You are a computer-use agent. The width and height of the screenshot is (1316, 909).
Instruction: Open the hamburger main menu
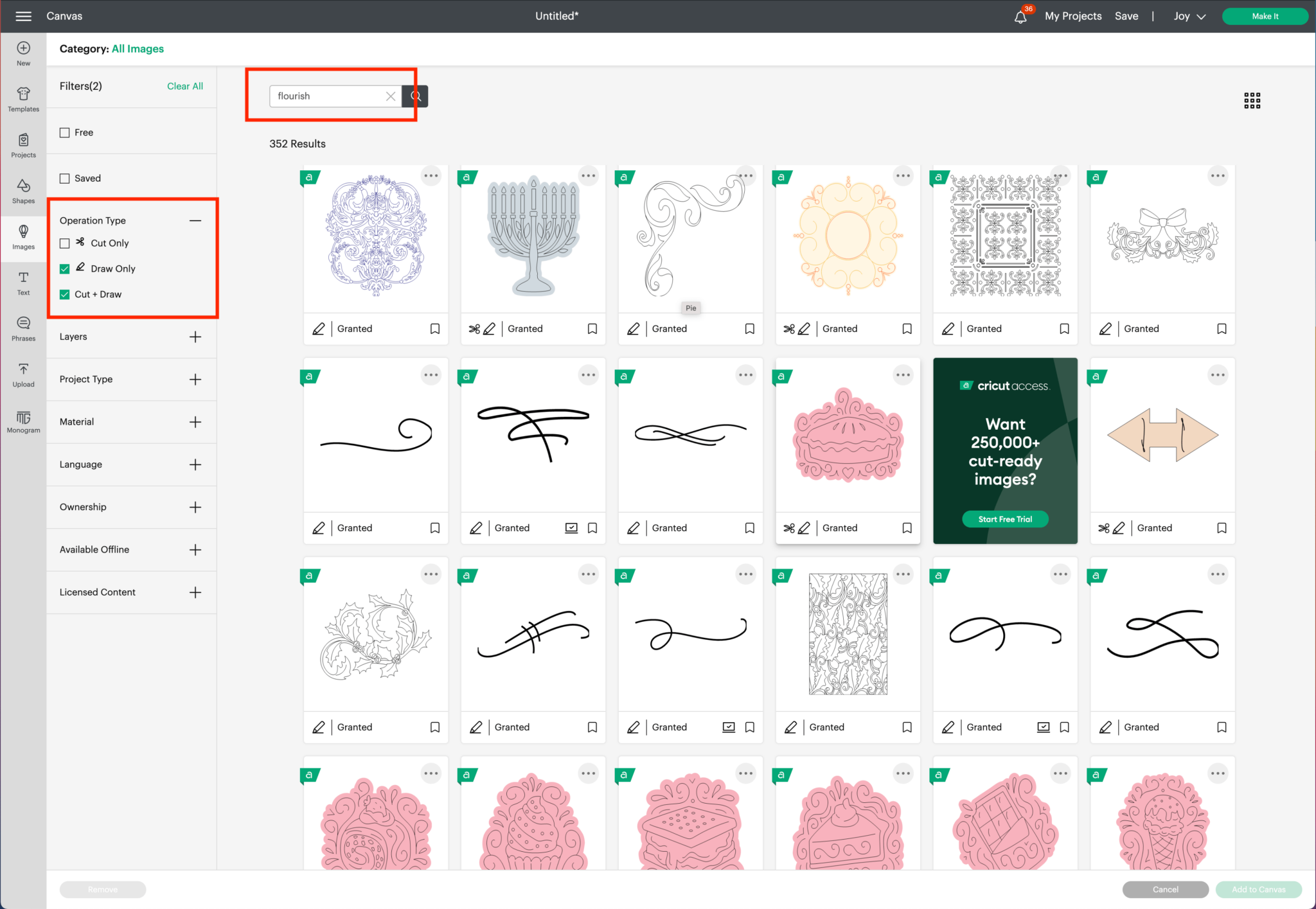(x=23, y=16)
